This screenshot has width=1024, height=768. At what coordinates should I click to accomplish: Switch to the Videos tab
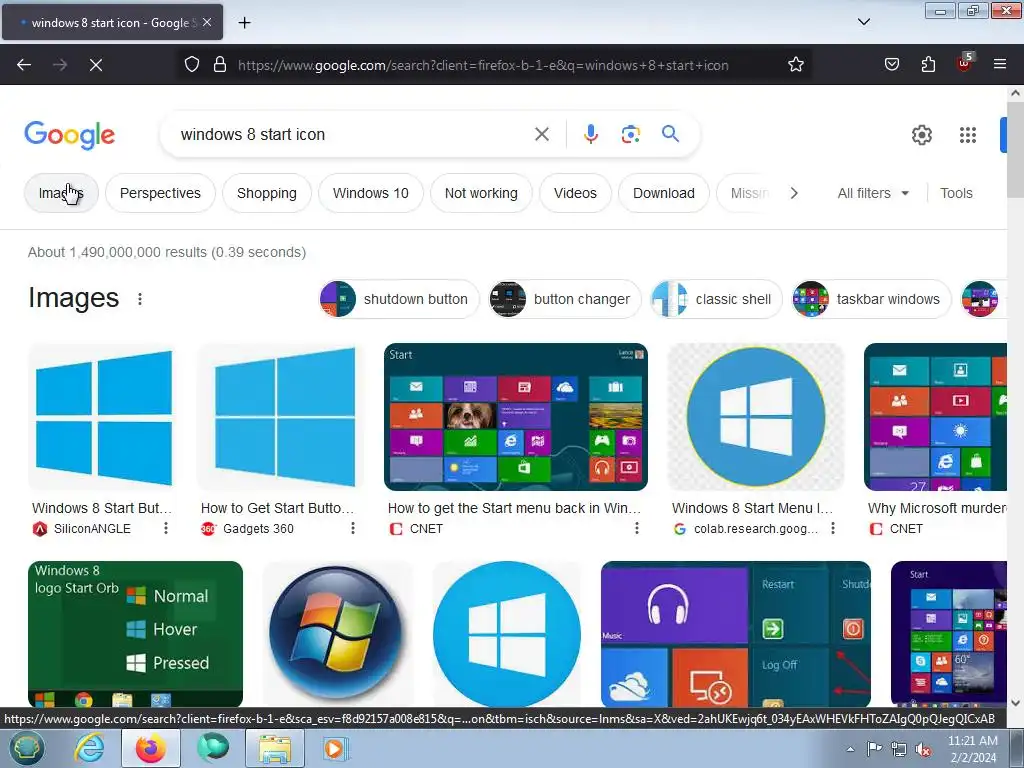[x=575, y=193]
